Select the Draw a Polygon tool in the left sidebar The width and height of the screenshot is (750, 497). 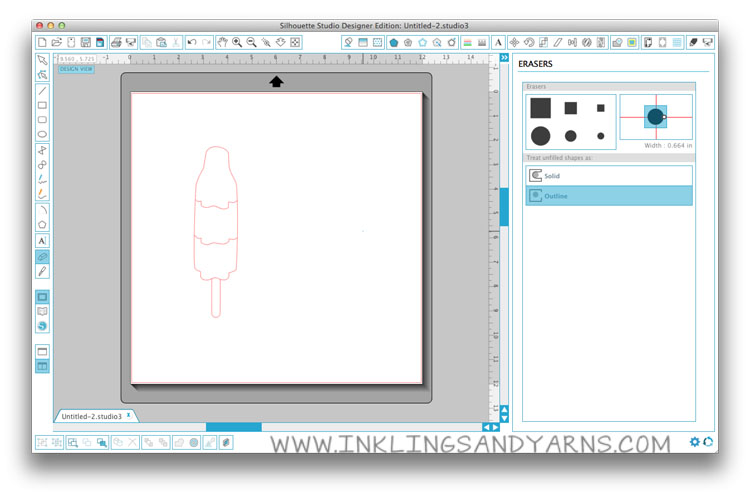coord(42,224)
